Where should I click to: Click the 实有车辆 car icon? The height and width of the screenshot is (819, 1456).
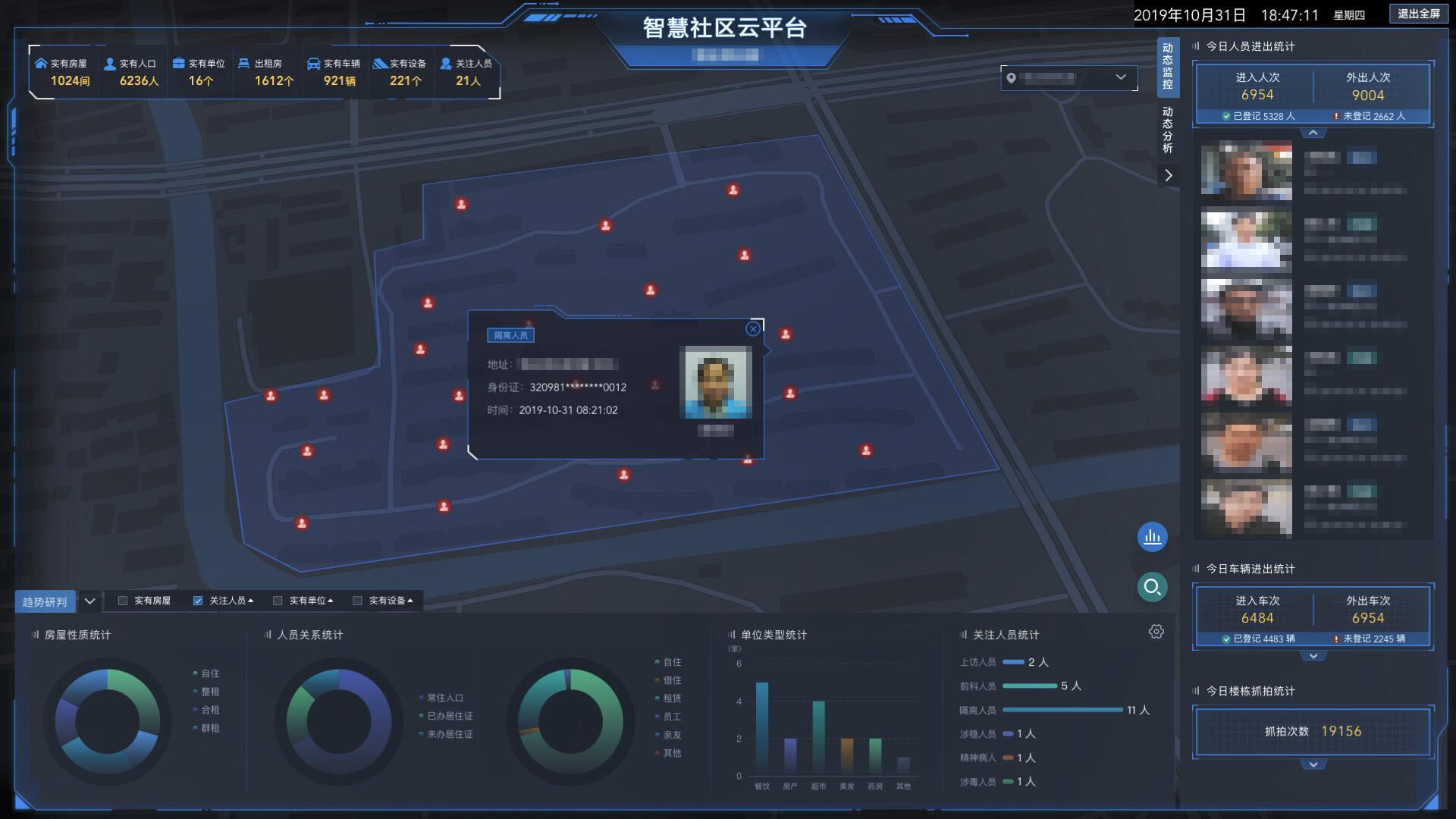click(313, 64)
